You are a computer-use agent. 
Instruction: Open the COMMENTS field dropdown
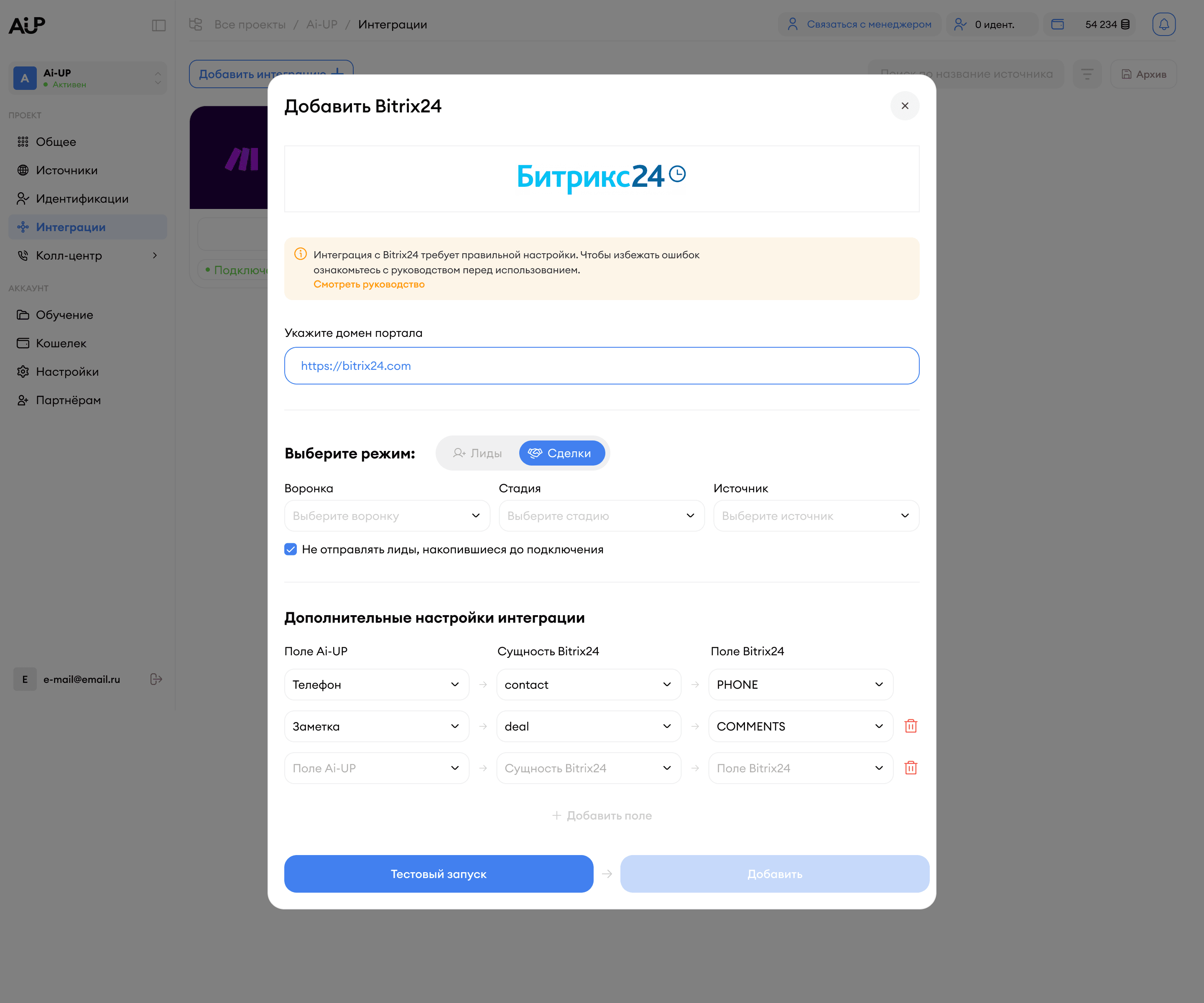point(801,726)
